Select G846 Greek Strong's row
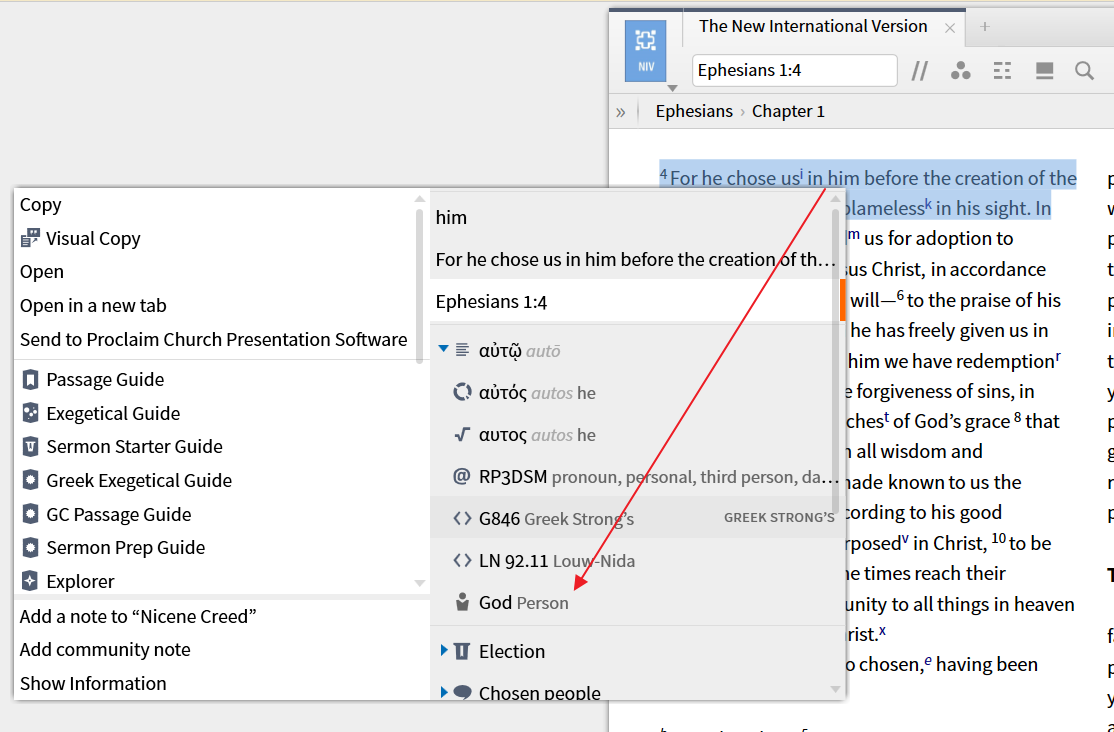1114x732 pixels. point(635,518)
